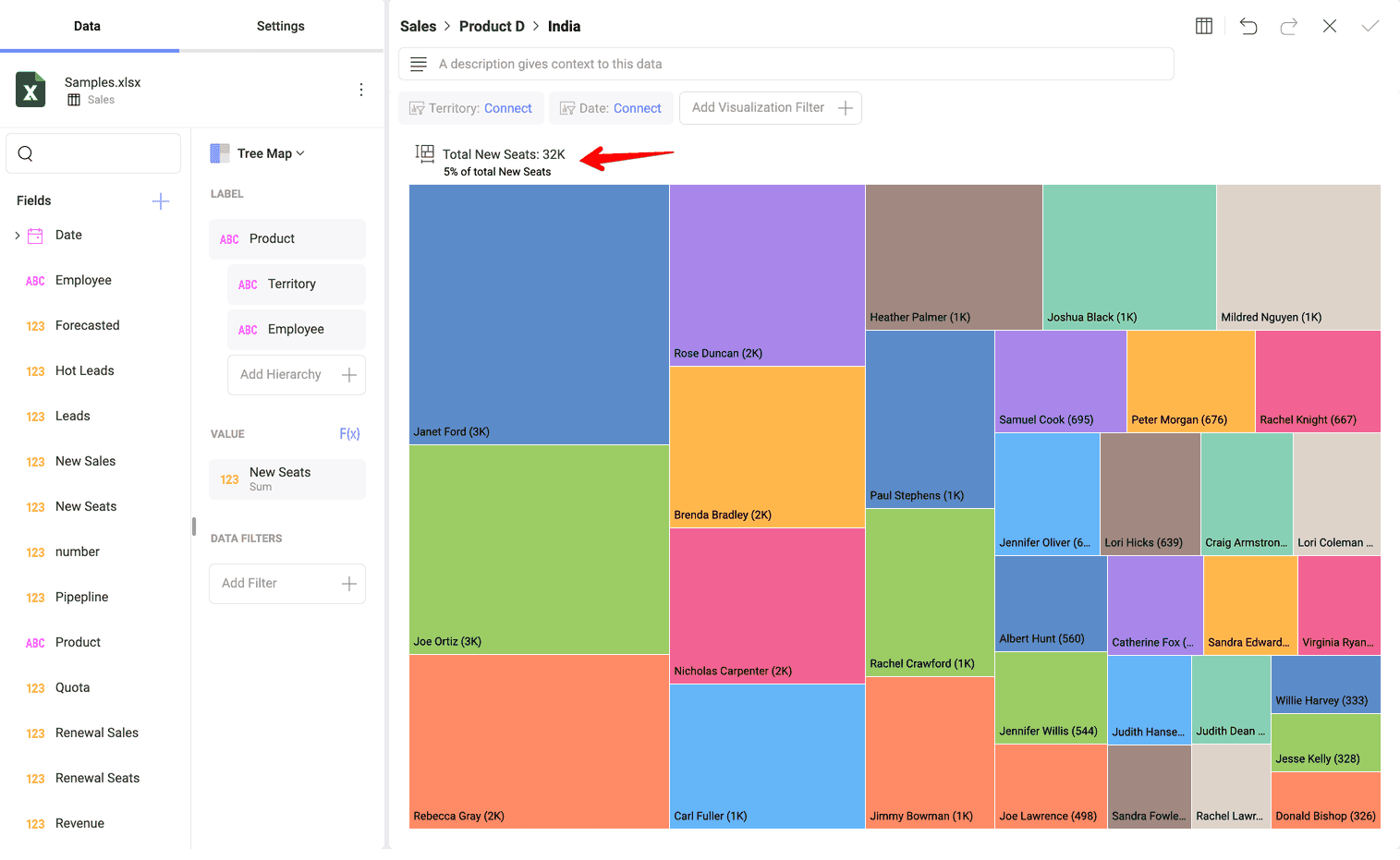1400x860 pixels.
Task: Expand the Date field
Action: (17, 236)
